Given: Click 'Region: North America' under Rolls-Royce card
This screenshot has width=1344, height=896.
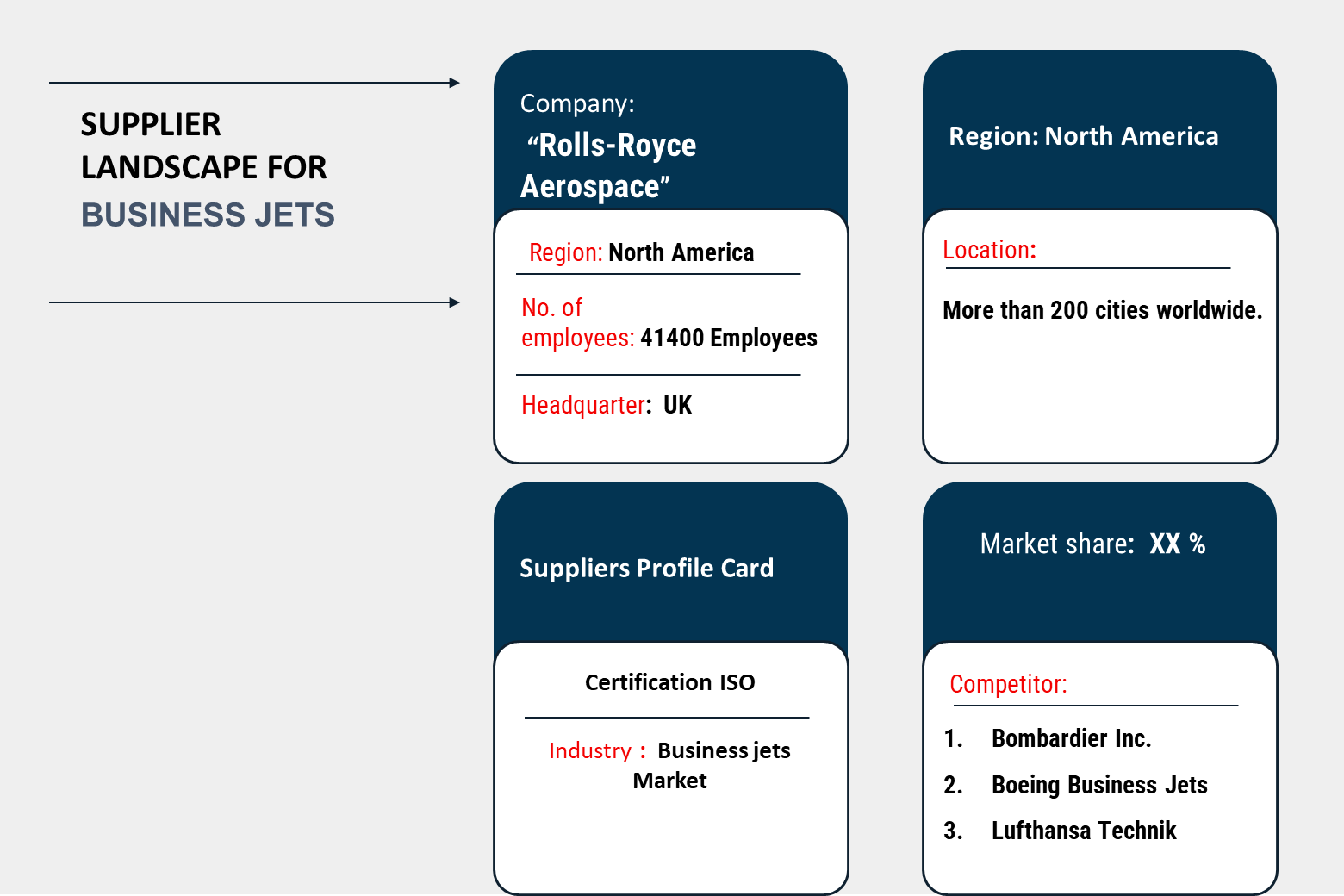Looking at the screenshot, I should (x=642, y=252).
